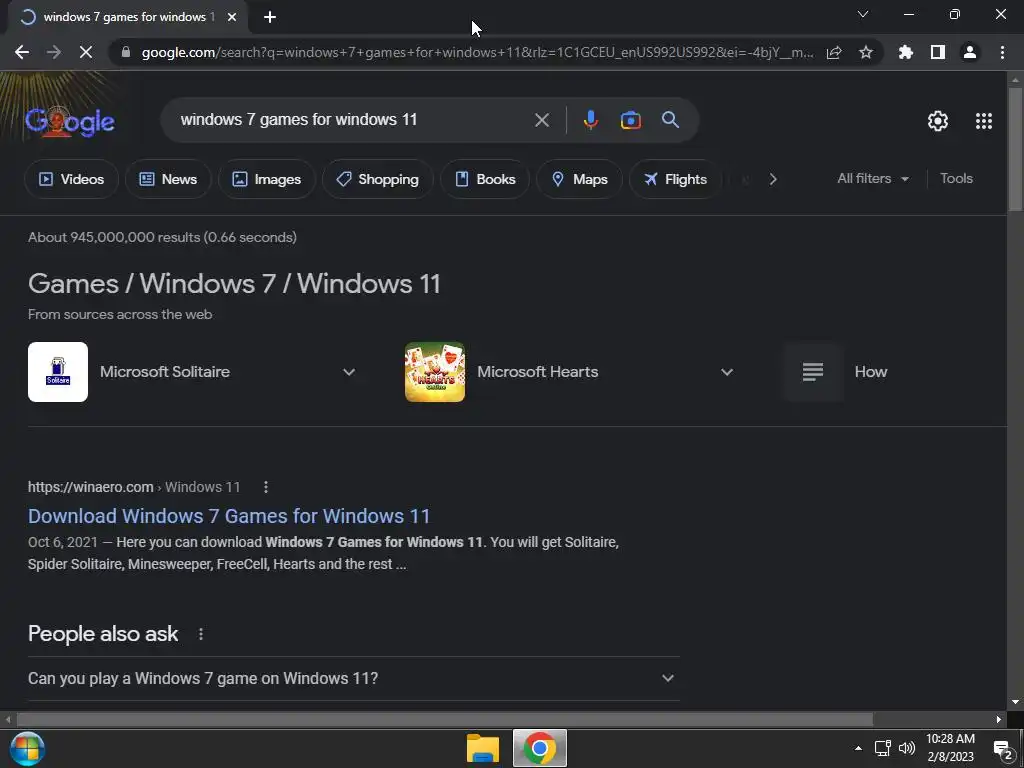Switch to Videos results filter
Viewport: 1024px width, 768px height.
coord(71,179)
